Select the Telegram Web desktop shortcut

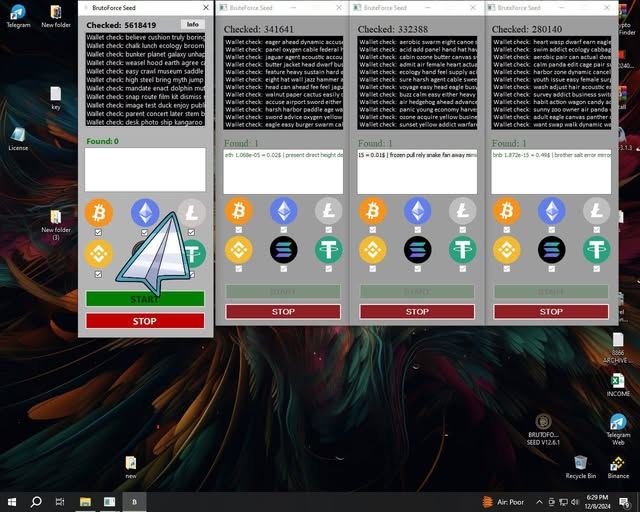click(618, 425)
